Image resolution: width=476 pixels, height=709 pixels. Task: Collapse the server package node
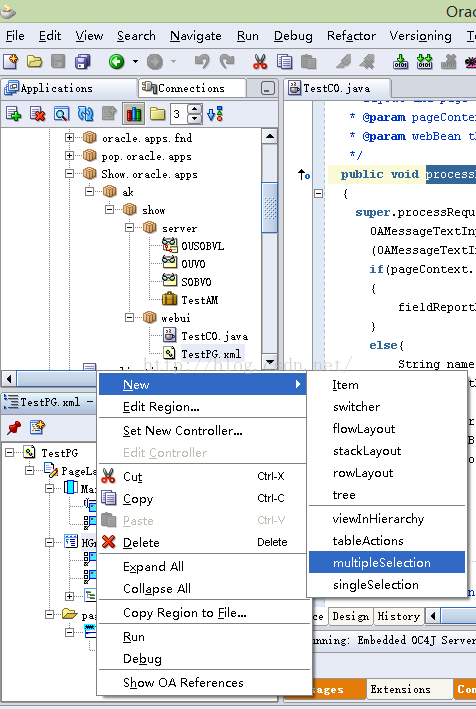tap(129, 227)
